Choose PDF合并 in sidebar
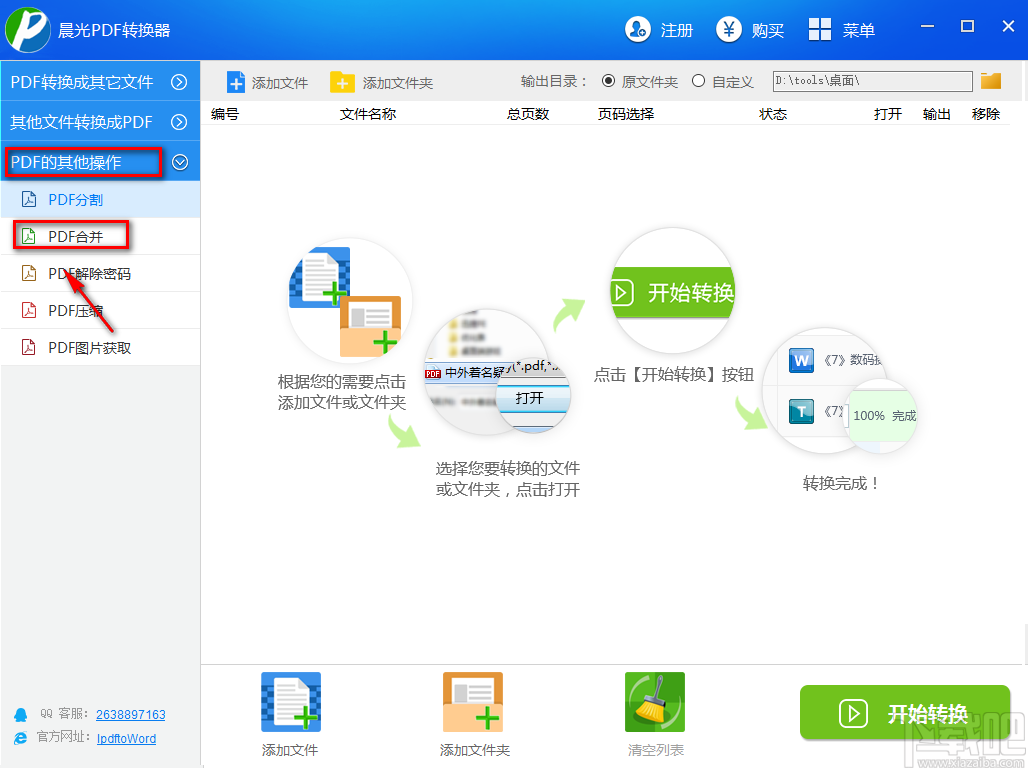The width and height of the screenshot is (1028, 768). (x=100, y=236)
